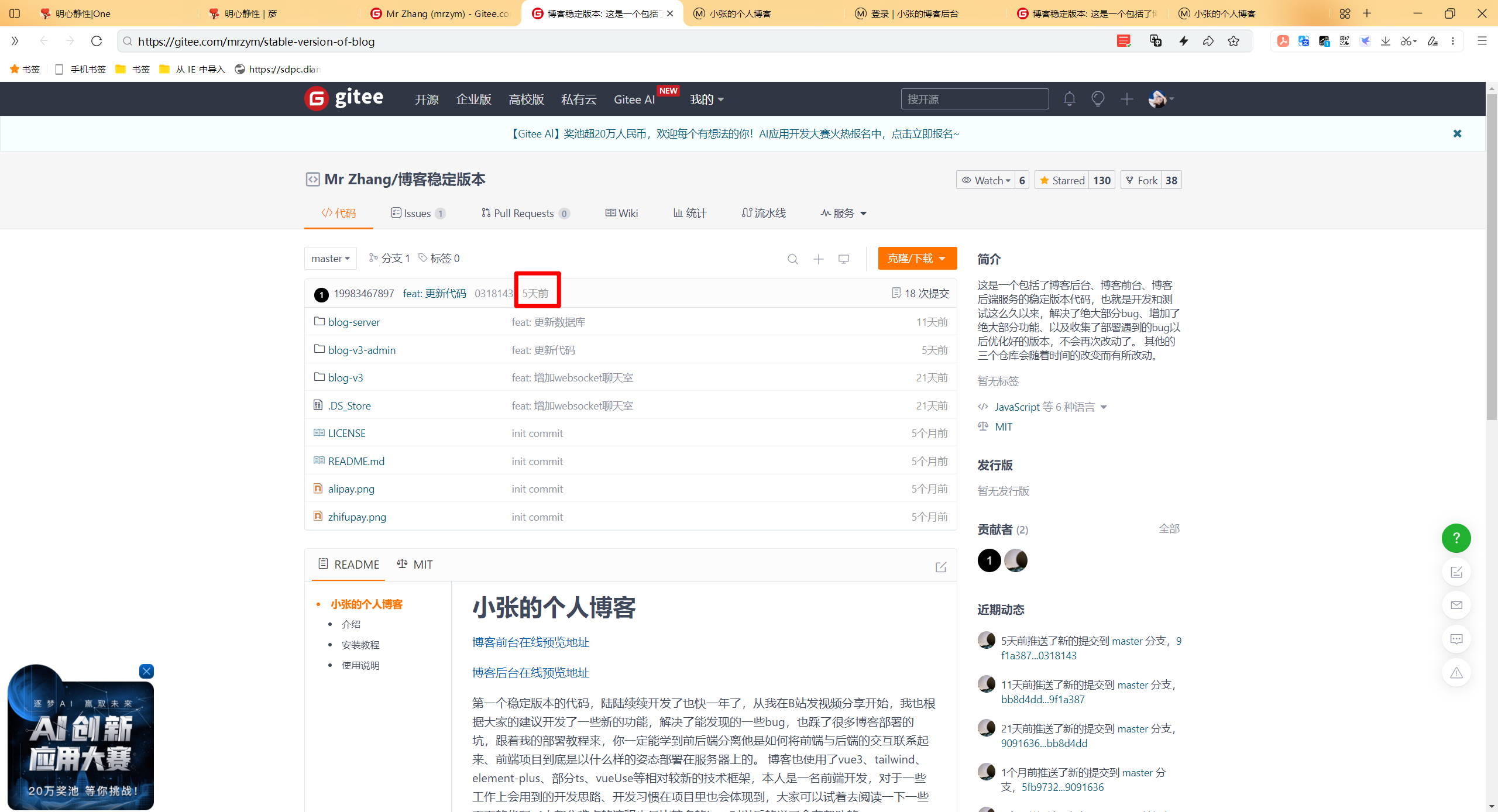The height and width of the screenshot is (812, 1498).
Task: Open the Wiki tab
Action: coord(621,214)
